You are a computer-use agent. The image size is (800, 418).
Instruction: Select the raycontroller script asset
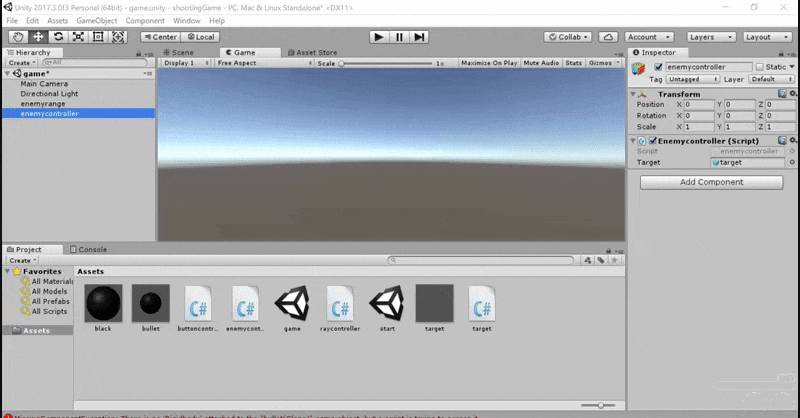pyautogui.click(x=340, y=303)
